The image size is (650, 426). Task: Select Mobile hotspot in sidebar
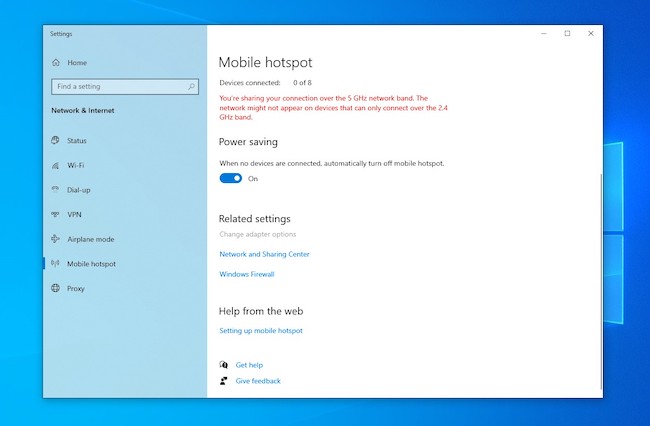point(125,264)
